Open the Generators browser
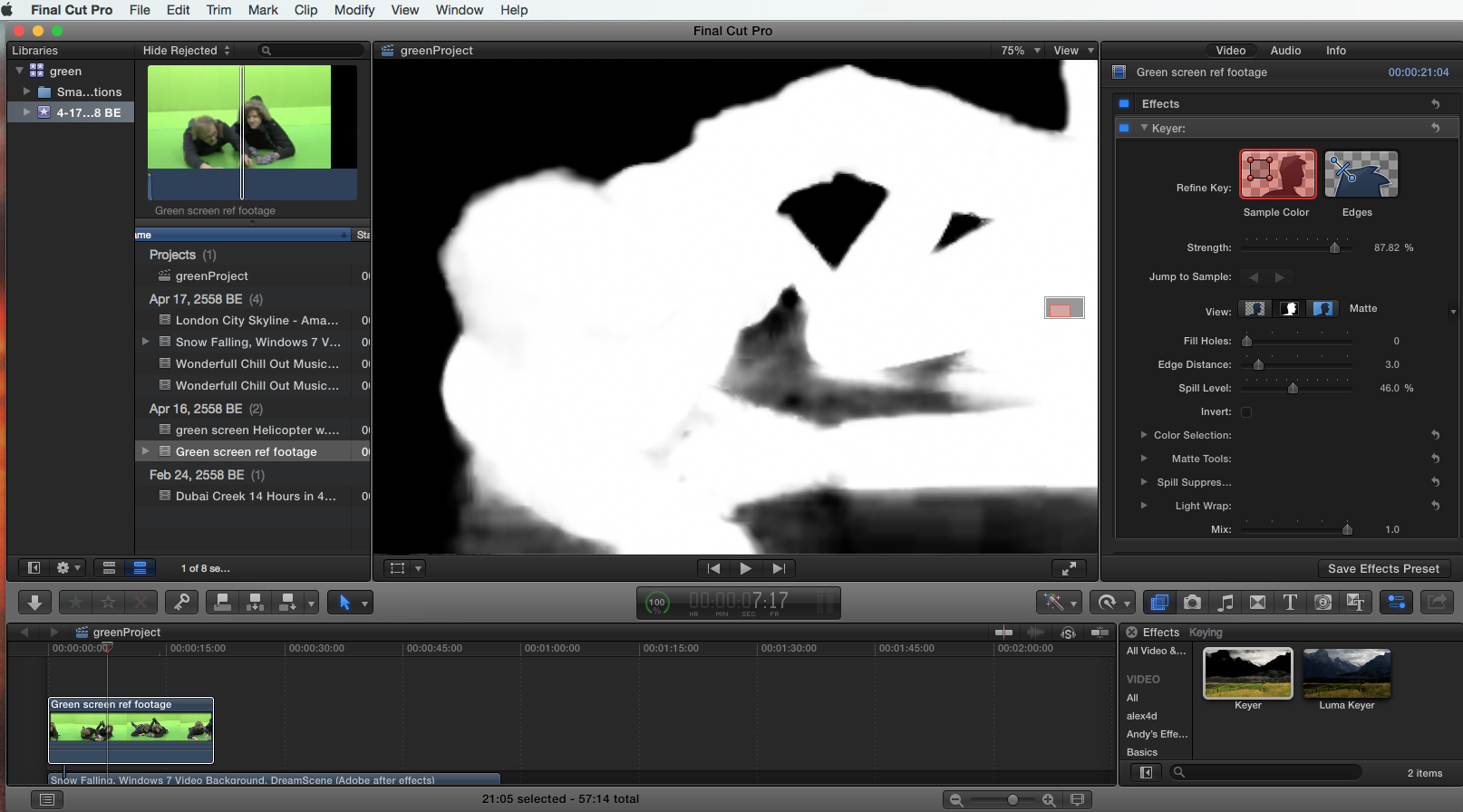 [1323, 603]
